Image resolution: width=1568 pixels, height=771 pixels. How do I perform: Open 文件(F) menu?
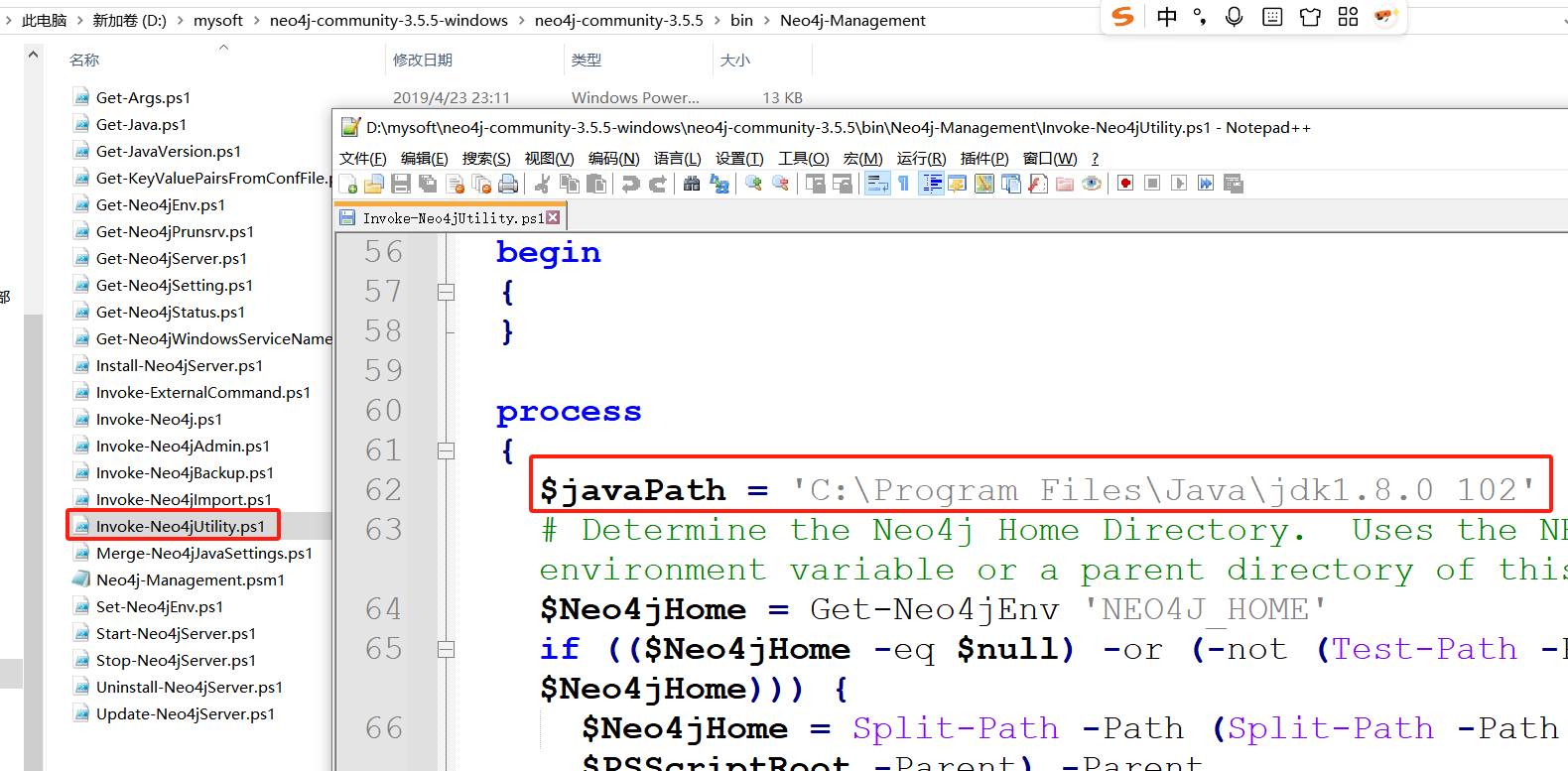(362, 159)
